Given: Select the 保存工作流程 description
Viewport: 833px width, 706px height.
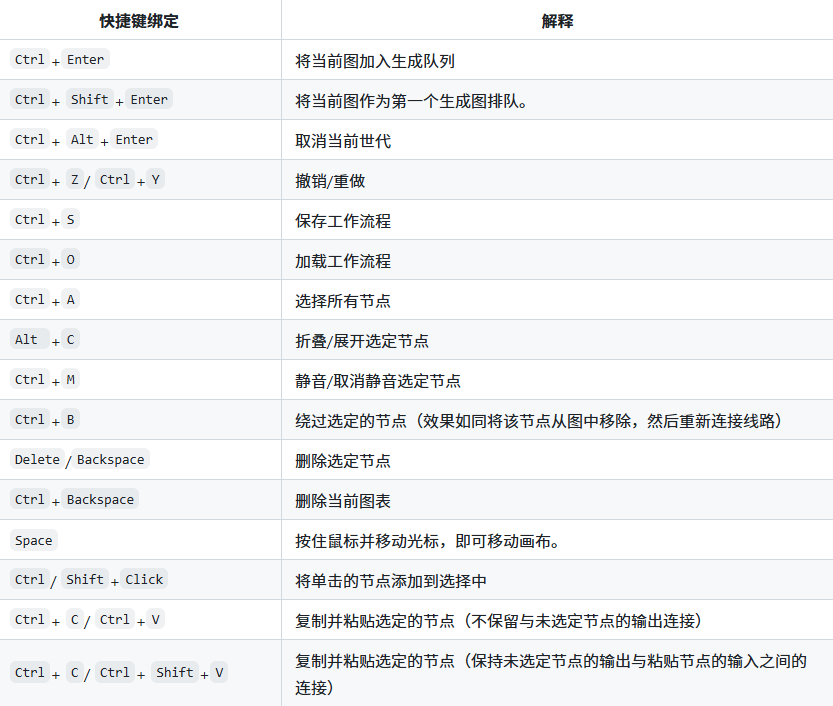Looking at the screenshot, I should click(x=343, y=221).
